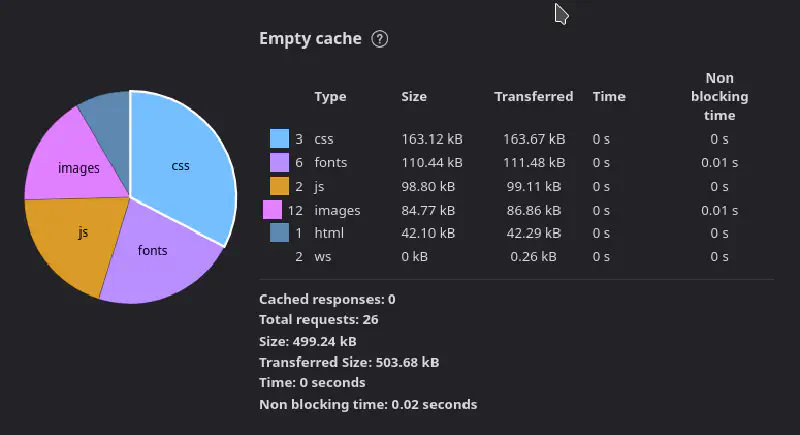Click the orange js color swatch
The height and width of the screenshot is (435, 800).
pyautogui.click(x=279, y=186)
